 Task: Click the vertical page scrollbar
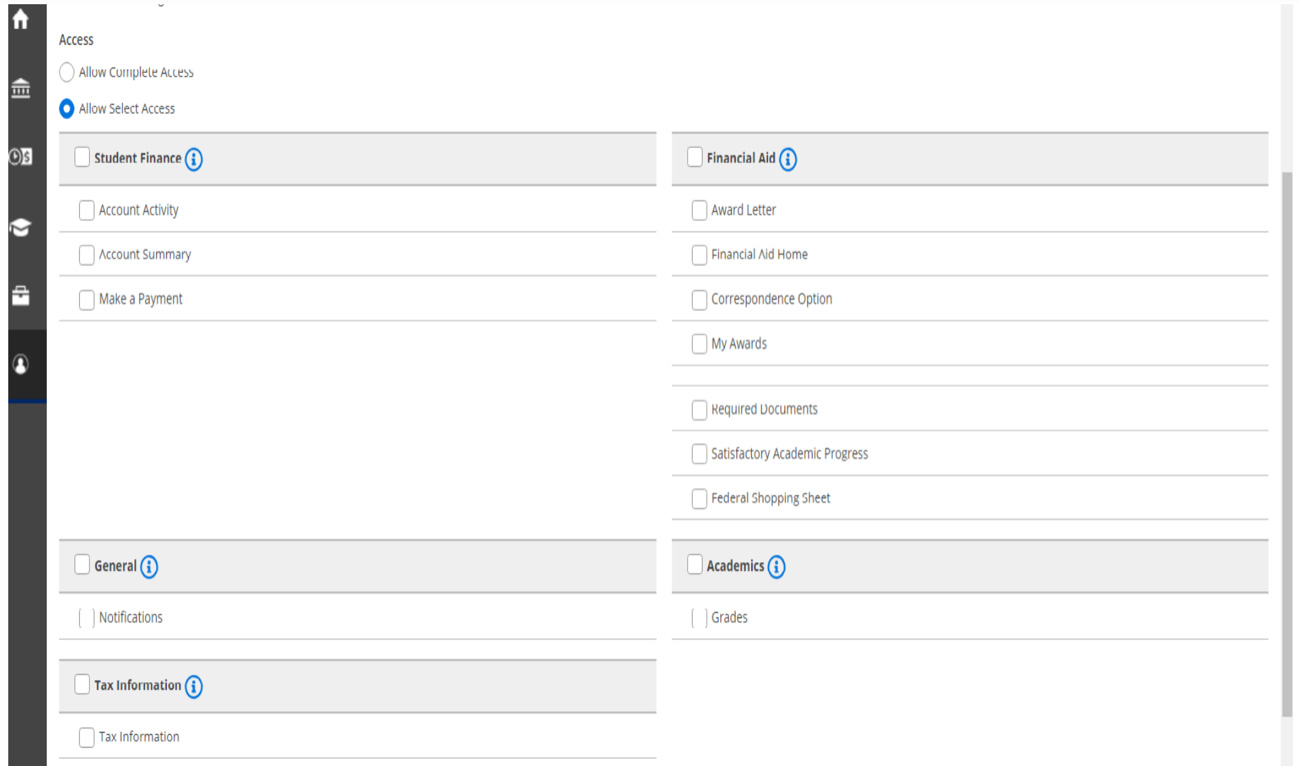coord(1287,443)
